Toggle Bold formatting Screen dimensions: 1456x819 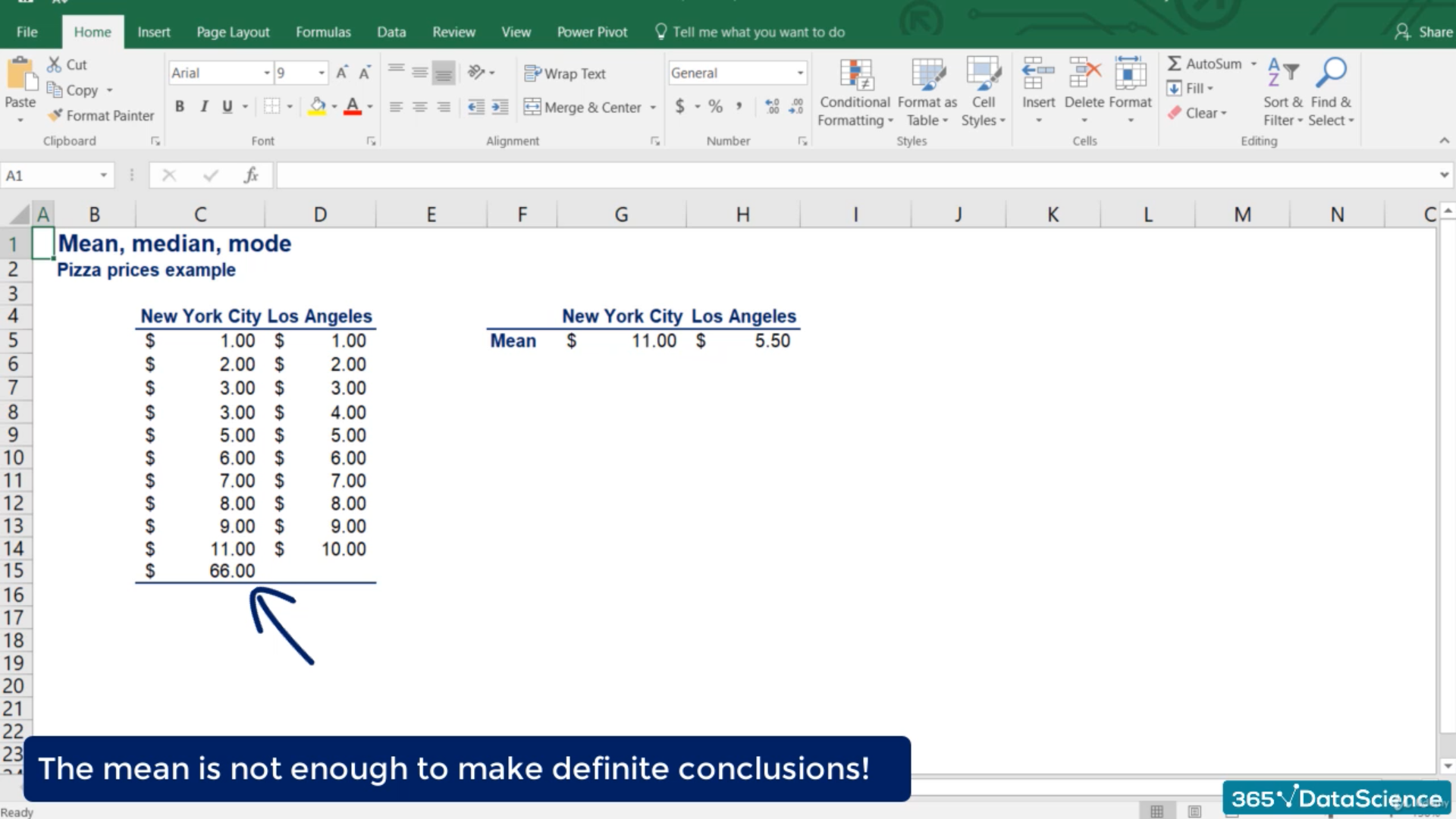coord(180,107)
